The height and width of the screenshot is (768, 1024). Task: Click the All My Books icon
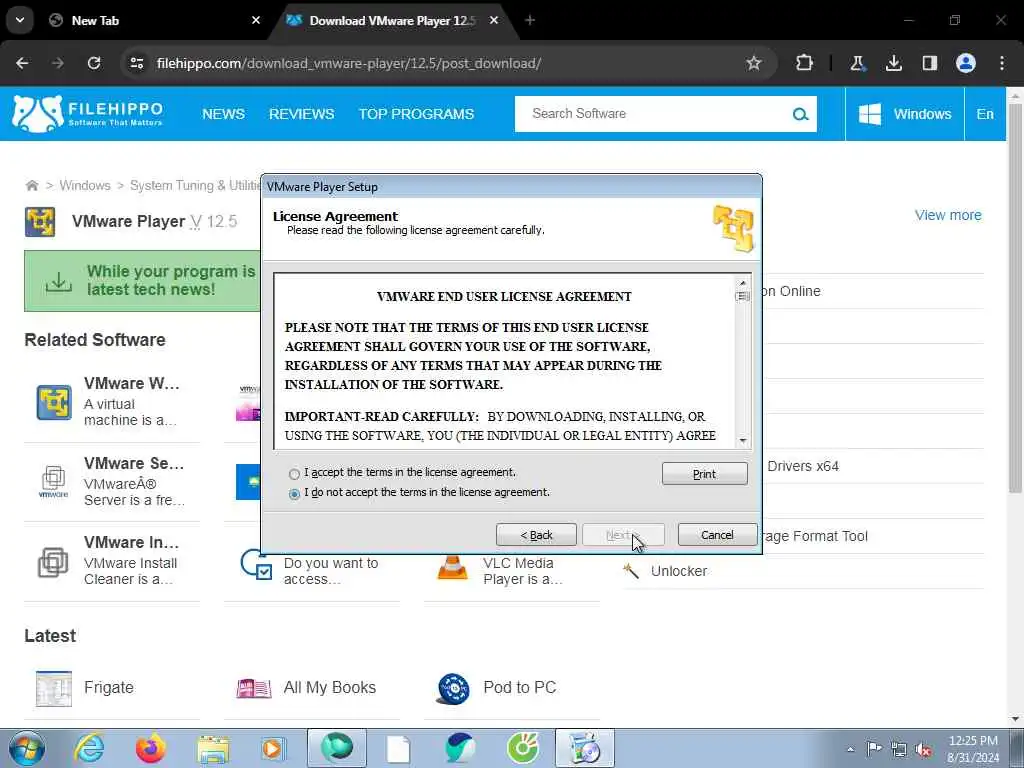click(x=254, y=688)
